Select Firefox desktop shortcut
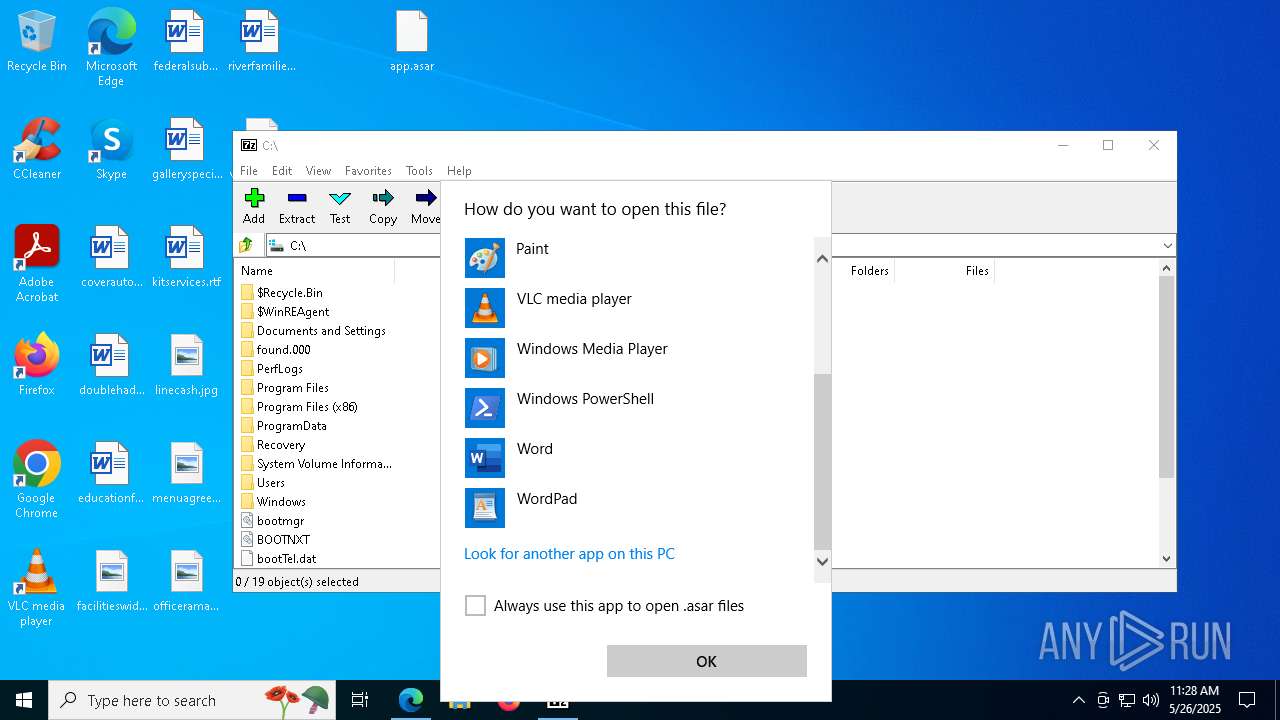This screenshot has width=1280, height=720. click(37, 365)
